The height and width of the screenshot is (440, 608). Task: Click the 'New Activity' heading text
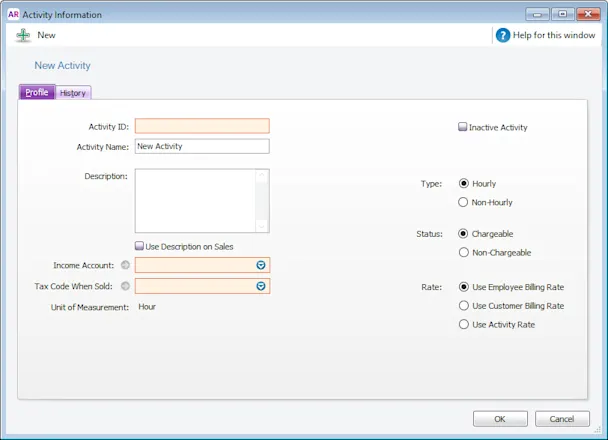coord(62,66)
